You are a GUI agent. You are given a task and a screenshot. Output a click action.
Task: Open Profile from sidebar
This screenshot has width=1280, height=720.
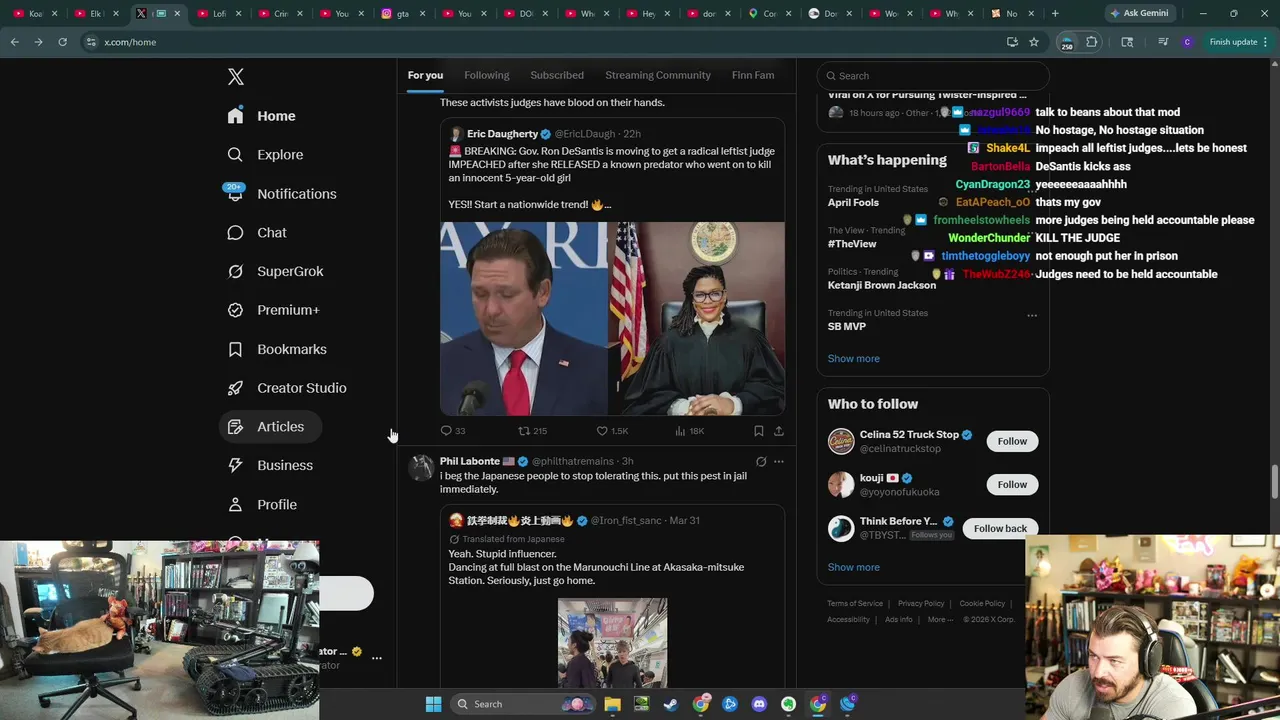pos(262,504)
